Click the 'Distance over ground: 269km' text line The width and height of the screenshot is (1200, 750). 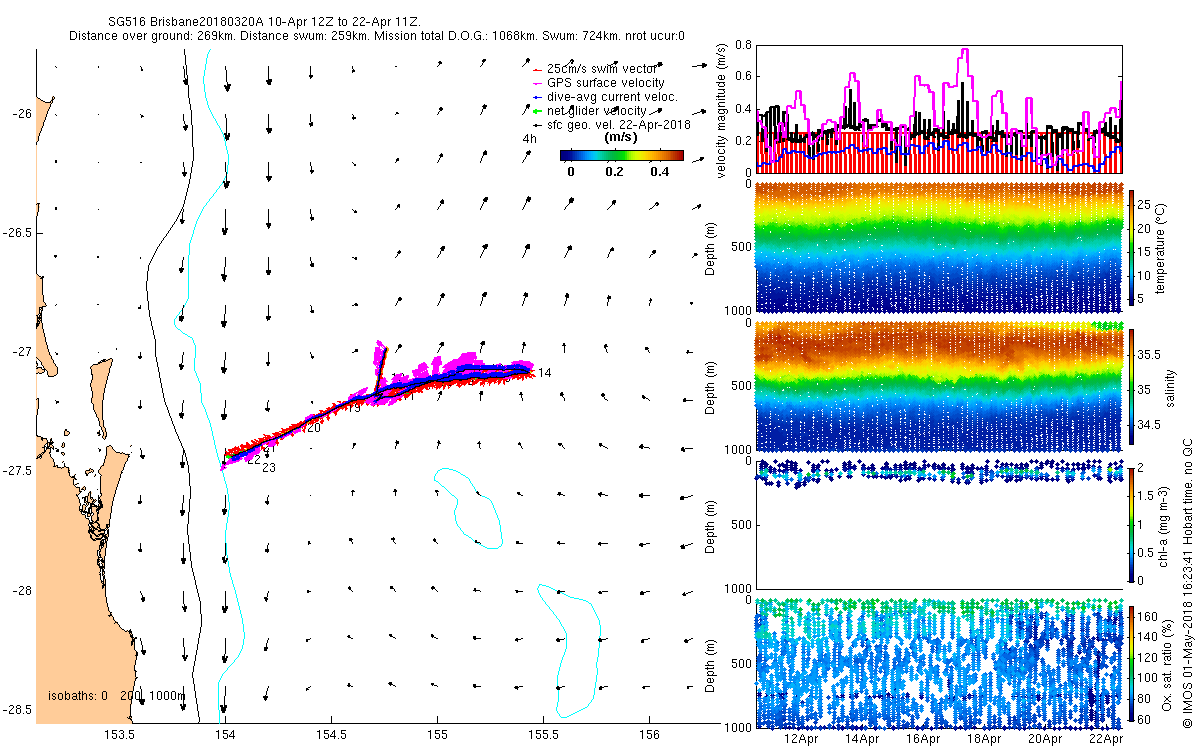pyautogui.click(x=377, y=36)
